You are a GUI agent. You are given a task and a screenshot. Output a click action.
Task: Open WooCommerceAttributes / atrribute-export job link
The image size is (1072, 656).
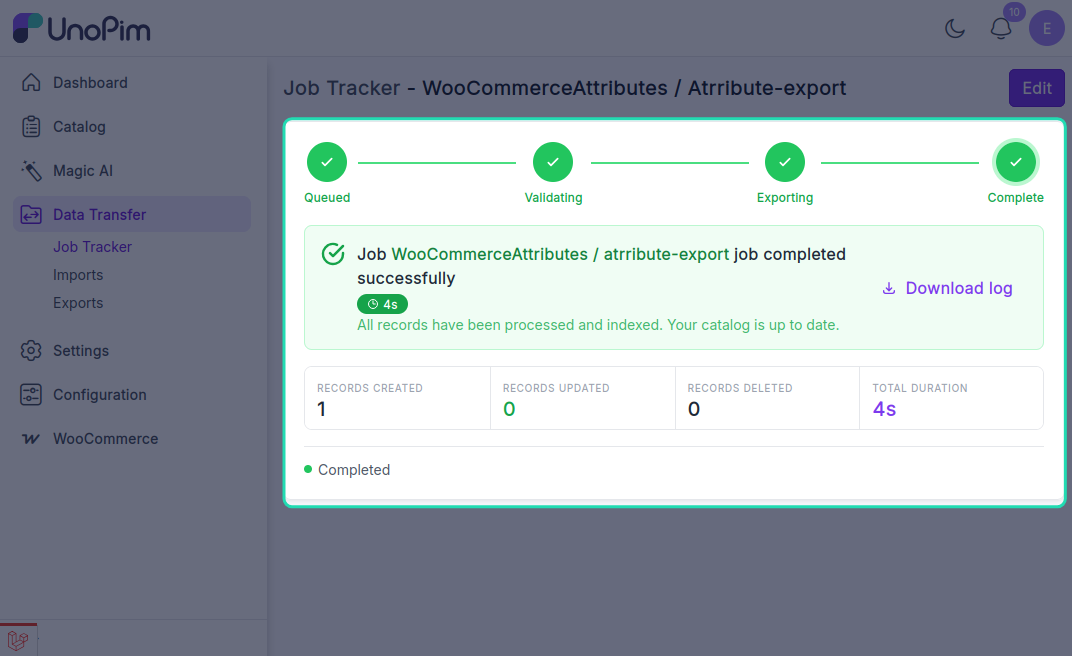click(x=560, y=254)
